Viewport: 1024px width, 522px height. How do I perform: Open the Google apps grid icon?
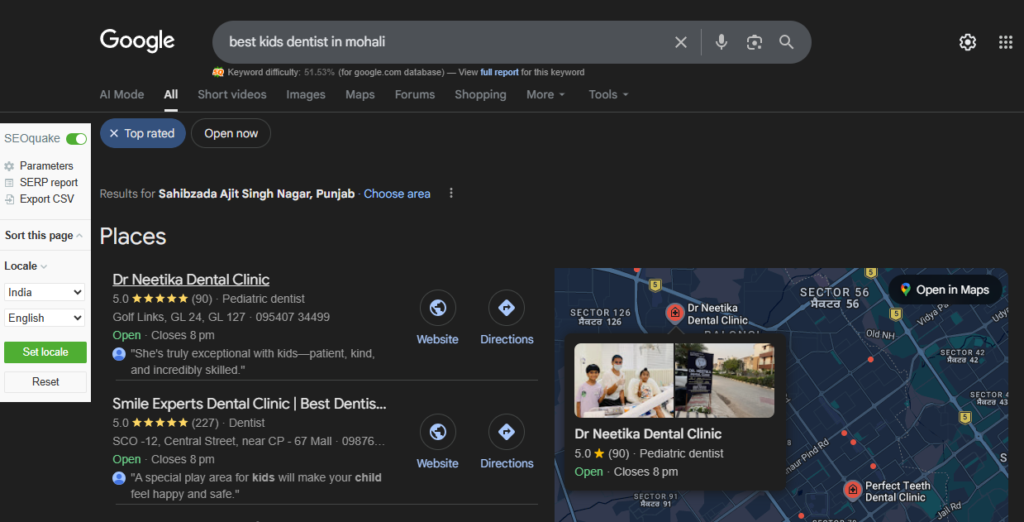(1006, 42)
